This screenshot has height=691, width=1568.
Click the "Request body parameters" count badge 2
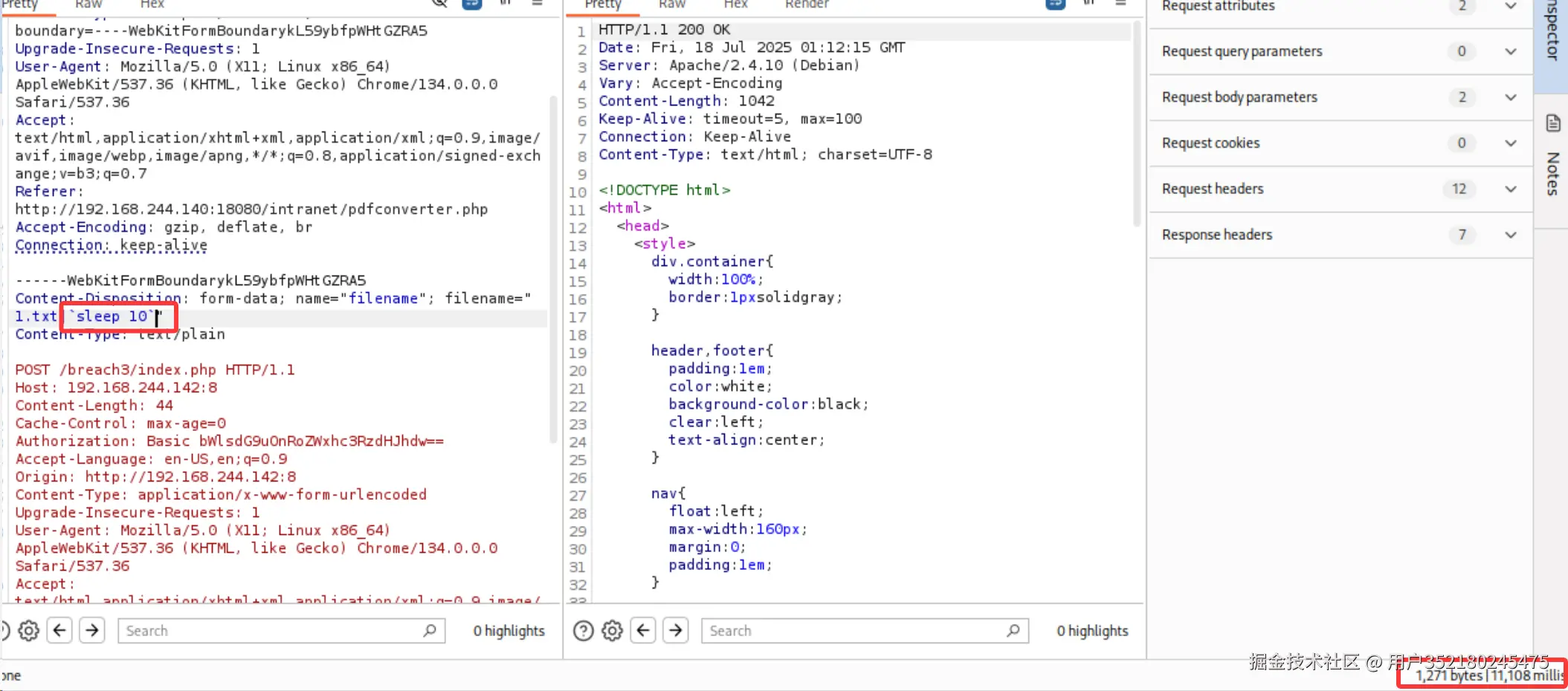point(1462,97)
